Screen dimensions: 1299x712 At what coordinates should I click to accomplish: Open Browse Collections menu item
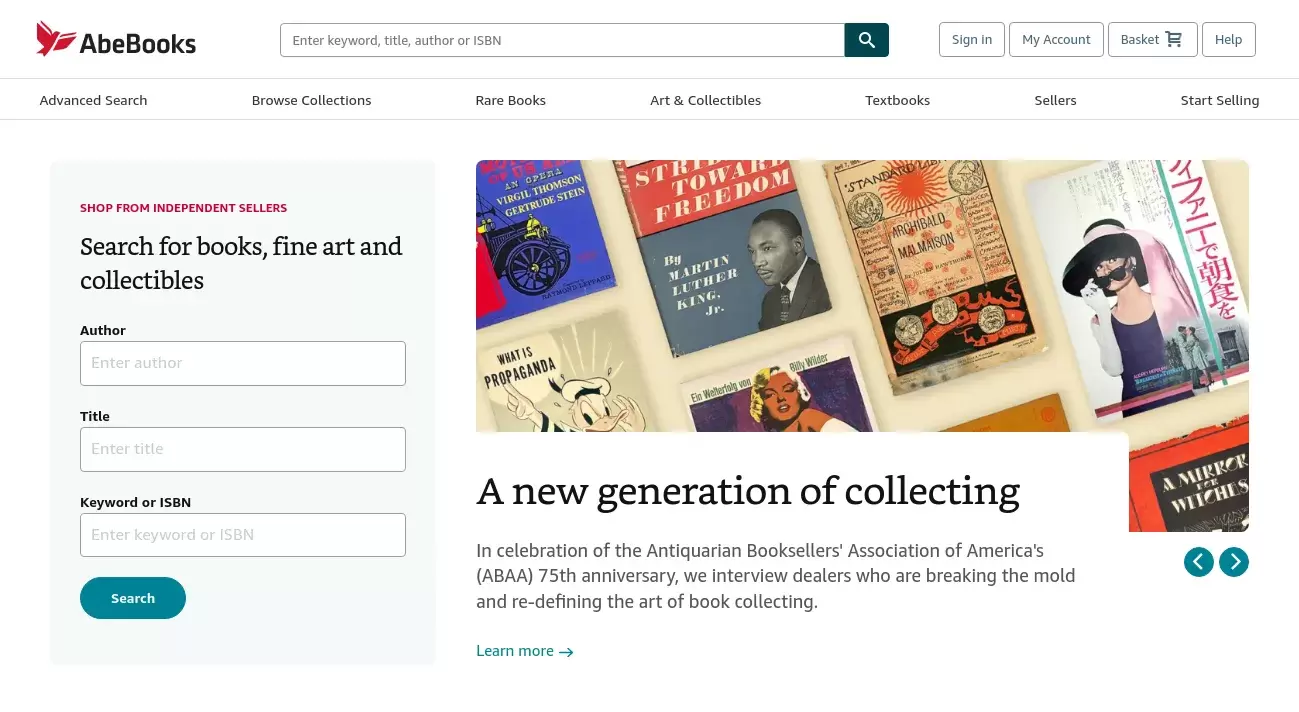pyautogui.click(x=311, y=100)
